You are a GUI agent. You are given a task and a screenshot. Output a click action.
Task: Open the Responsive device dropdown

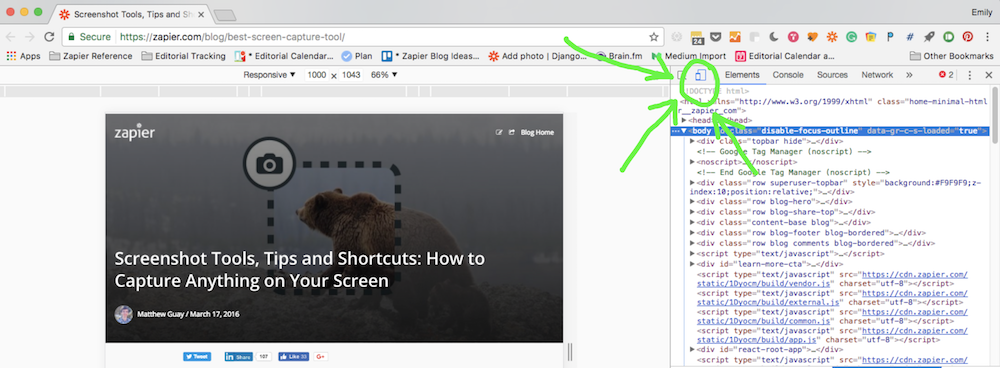click(x=269, y=75)
